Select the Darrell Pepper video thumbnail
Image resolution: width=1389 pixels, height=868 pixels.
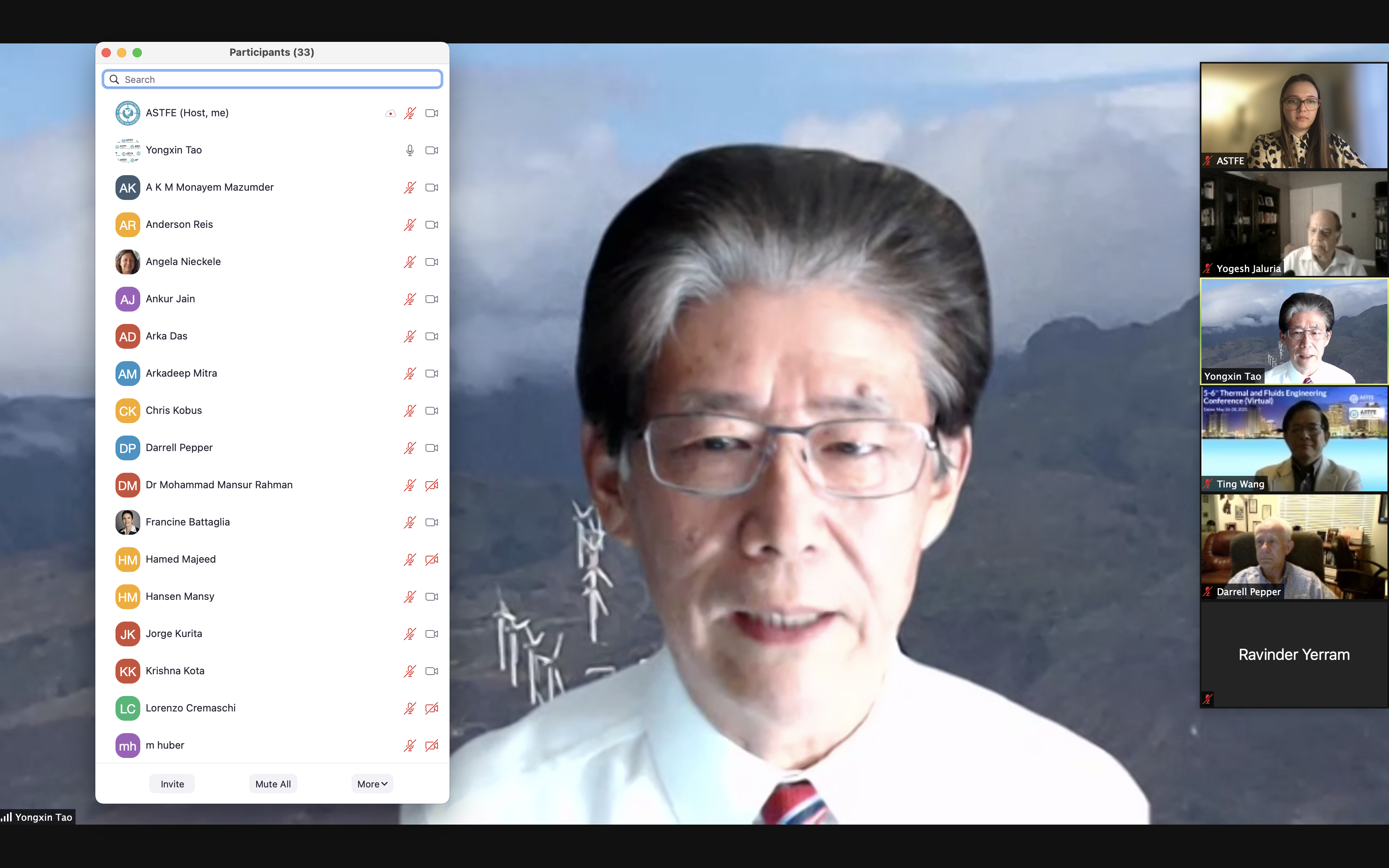pyautogui.click(x=1294, y=547)
